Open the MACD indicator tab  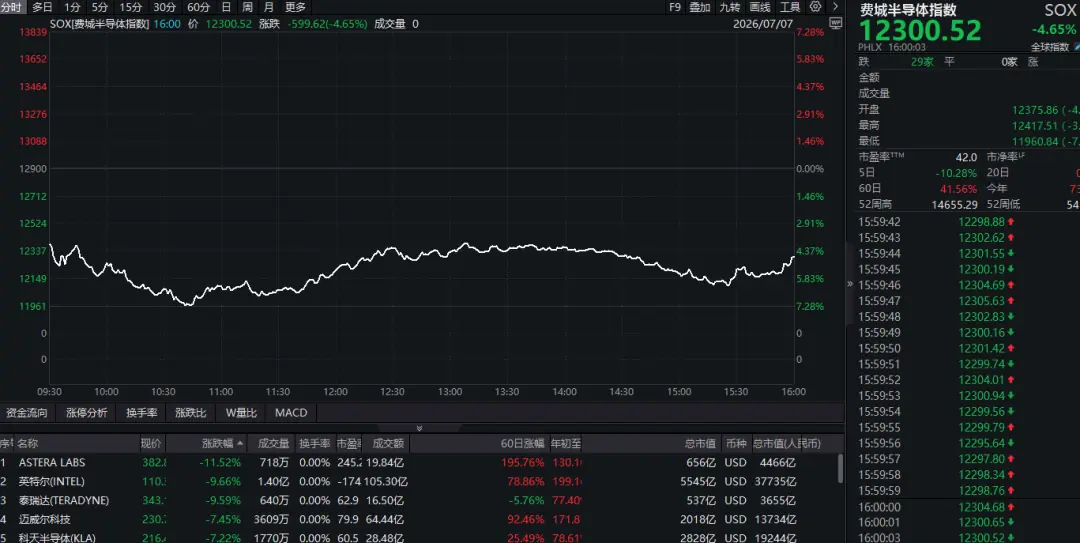coord(291,413)
